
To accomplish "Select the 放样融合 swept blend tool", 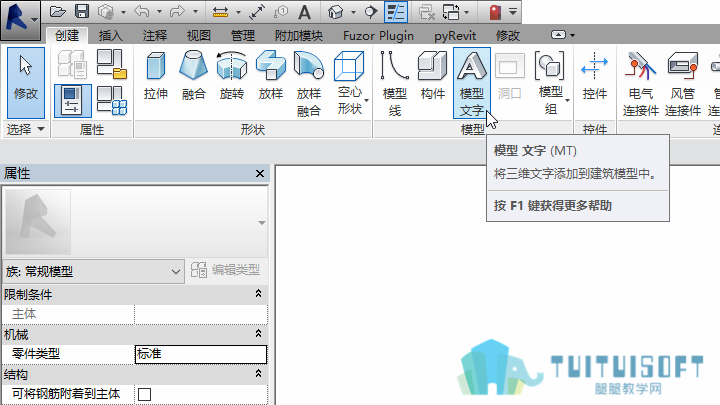I will coord(309,84).
